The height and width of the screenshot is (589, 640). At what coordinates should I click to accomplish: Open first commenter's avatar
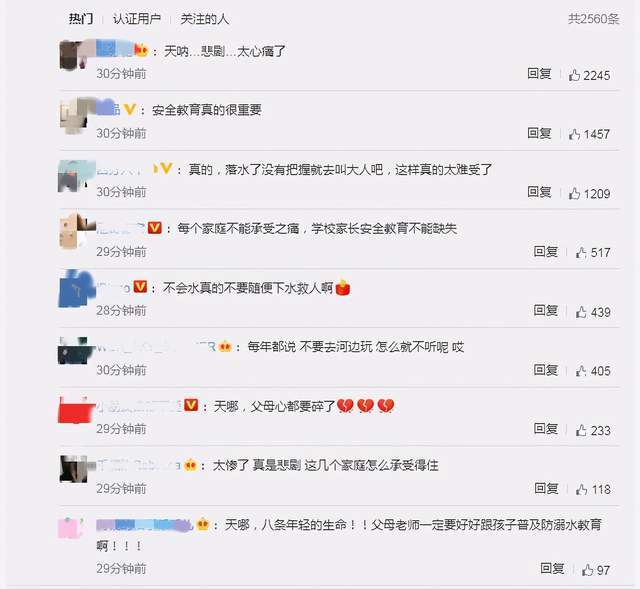tap(74, 55)
